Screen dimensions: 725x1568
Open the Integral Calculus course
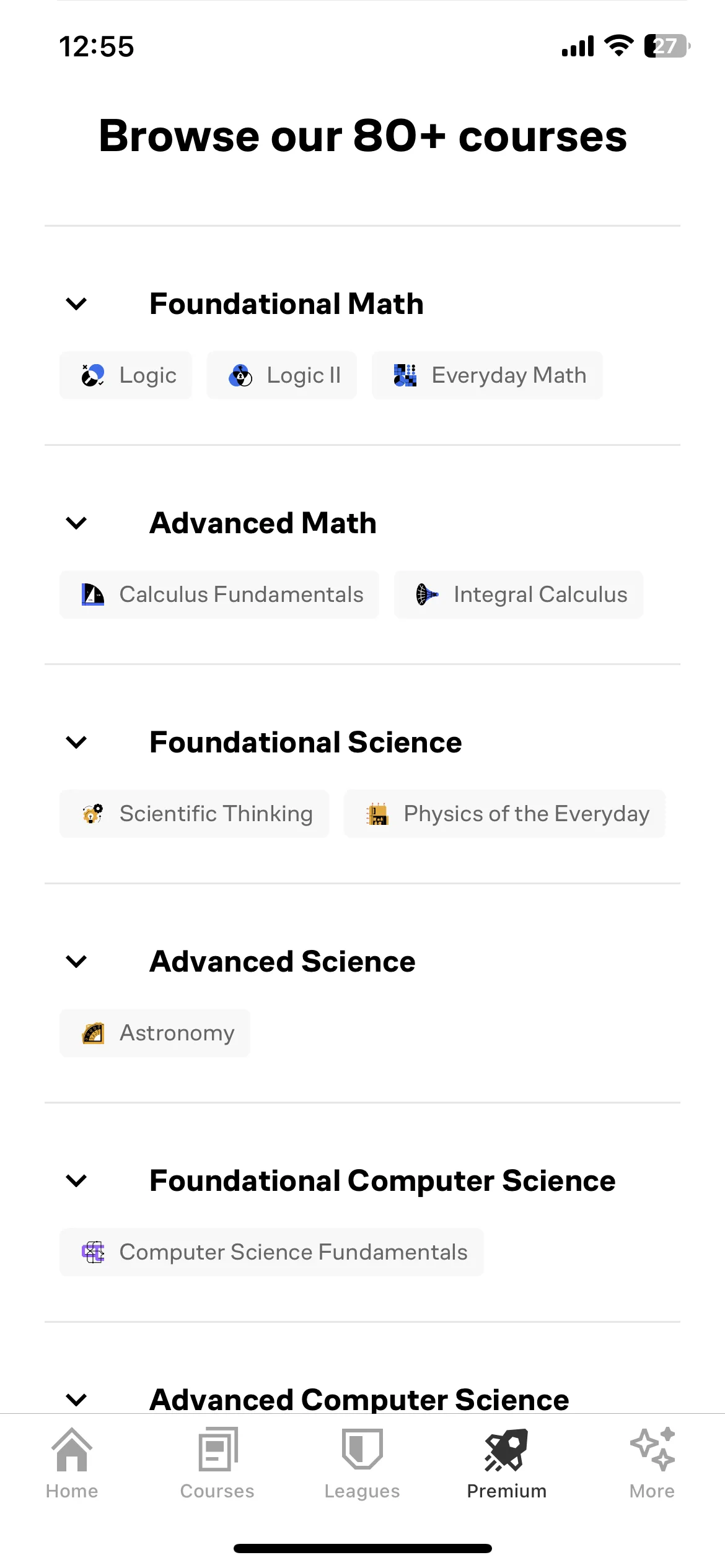point(519,595)
